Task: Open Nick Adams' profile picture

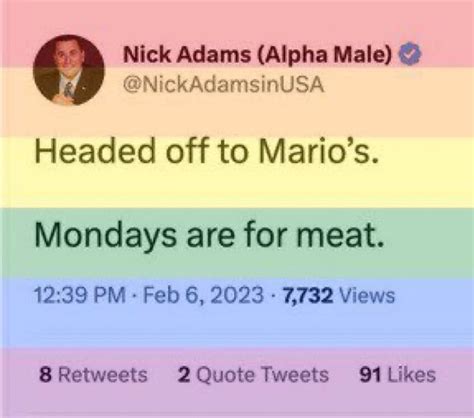Action: (x=69, y=70)
